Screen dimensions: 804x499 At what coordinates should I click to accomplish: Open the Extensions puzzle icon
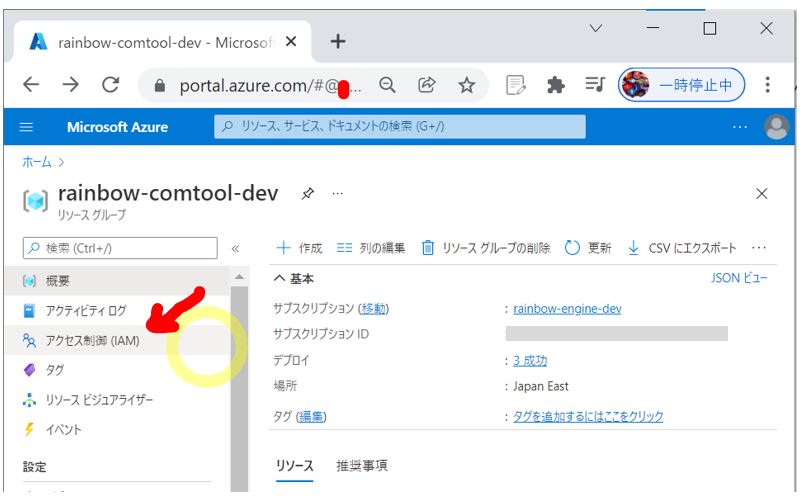pos(556,85)
